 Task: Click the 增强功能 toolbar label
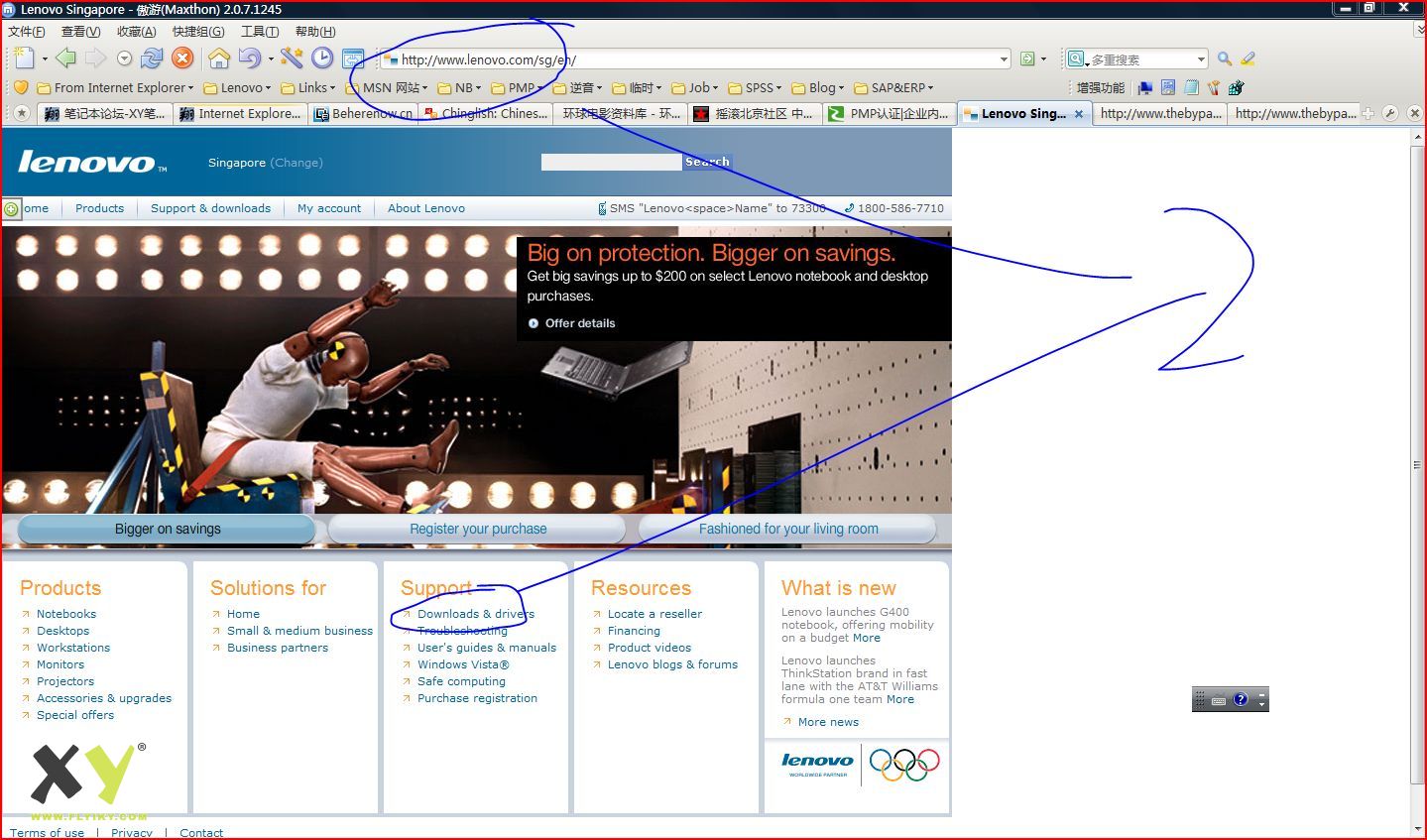pyautogui.click(x=1100, y=87)
